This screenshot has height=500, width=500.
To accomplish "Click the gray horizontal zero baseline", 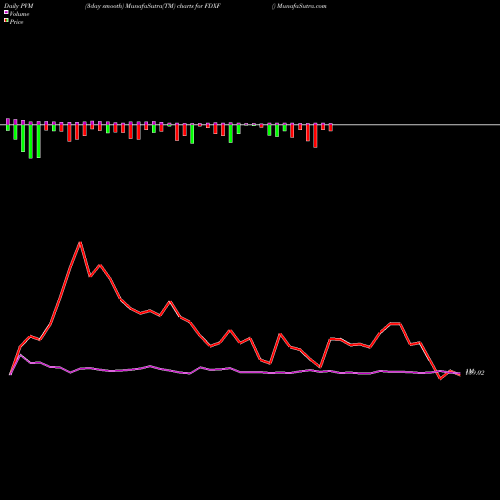I will [x=250, y=125].
